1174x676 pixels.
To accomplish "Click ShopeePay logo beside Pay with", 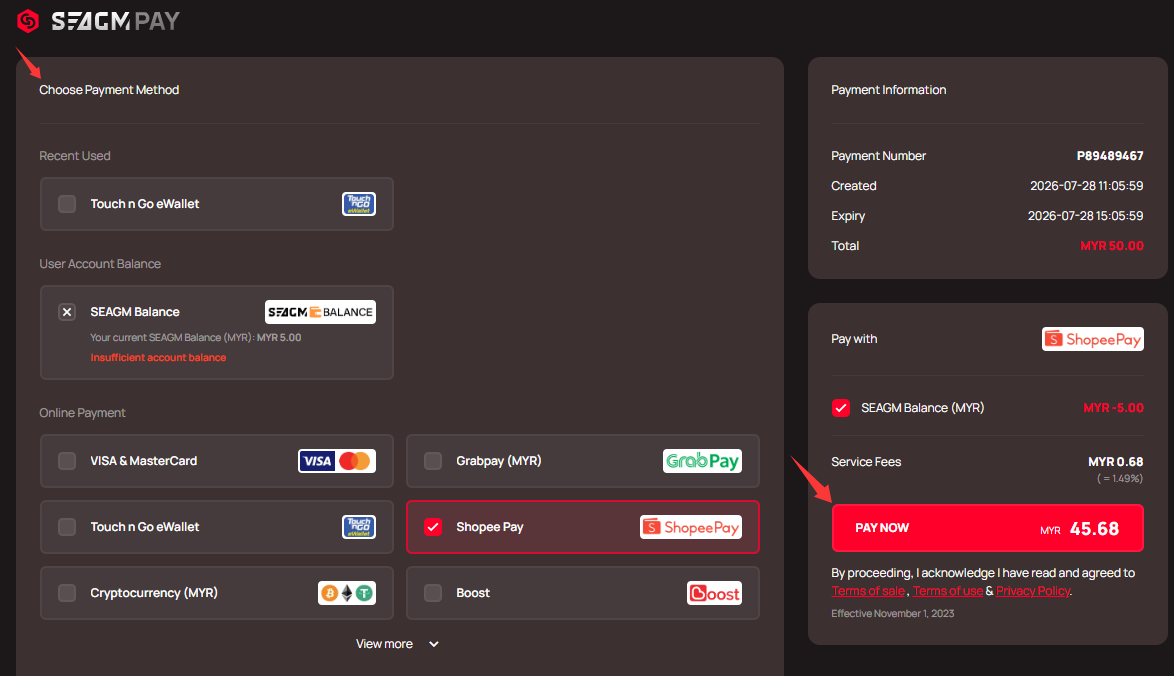I will (1093, 339).
